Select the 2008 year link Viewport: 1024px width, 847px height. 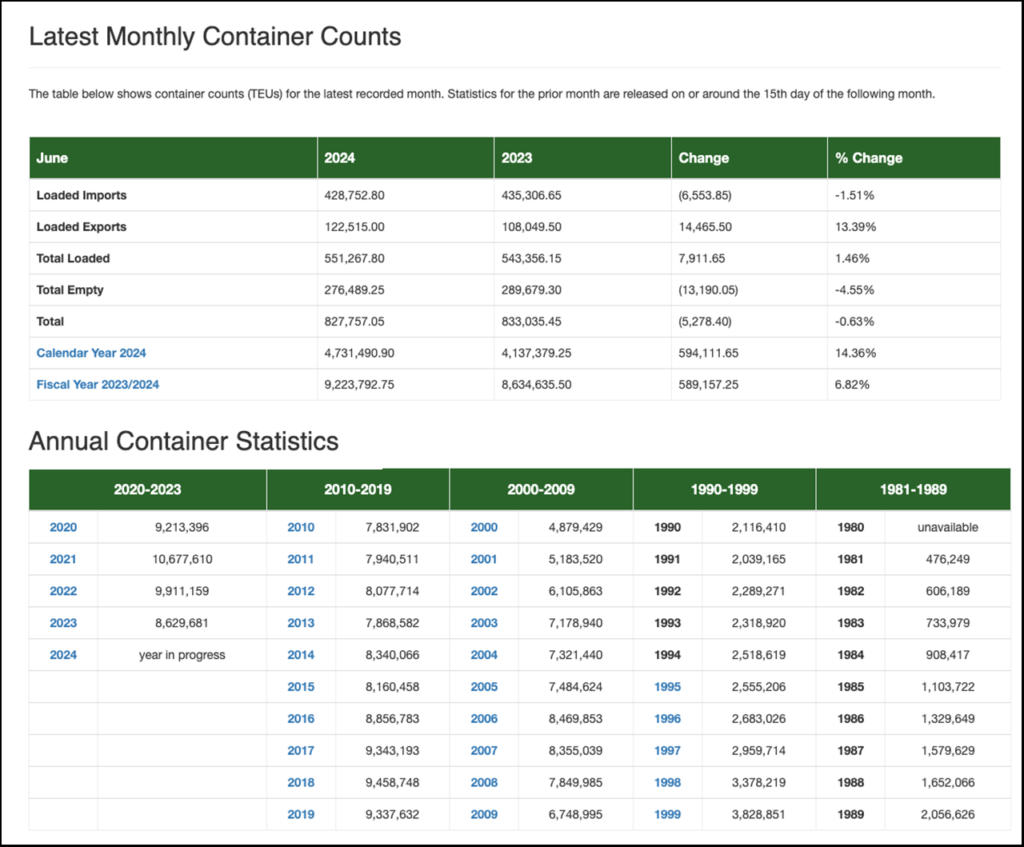coord(484,782)
